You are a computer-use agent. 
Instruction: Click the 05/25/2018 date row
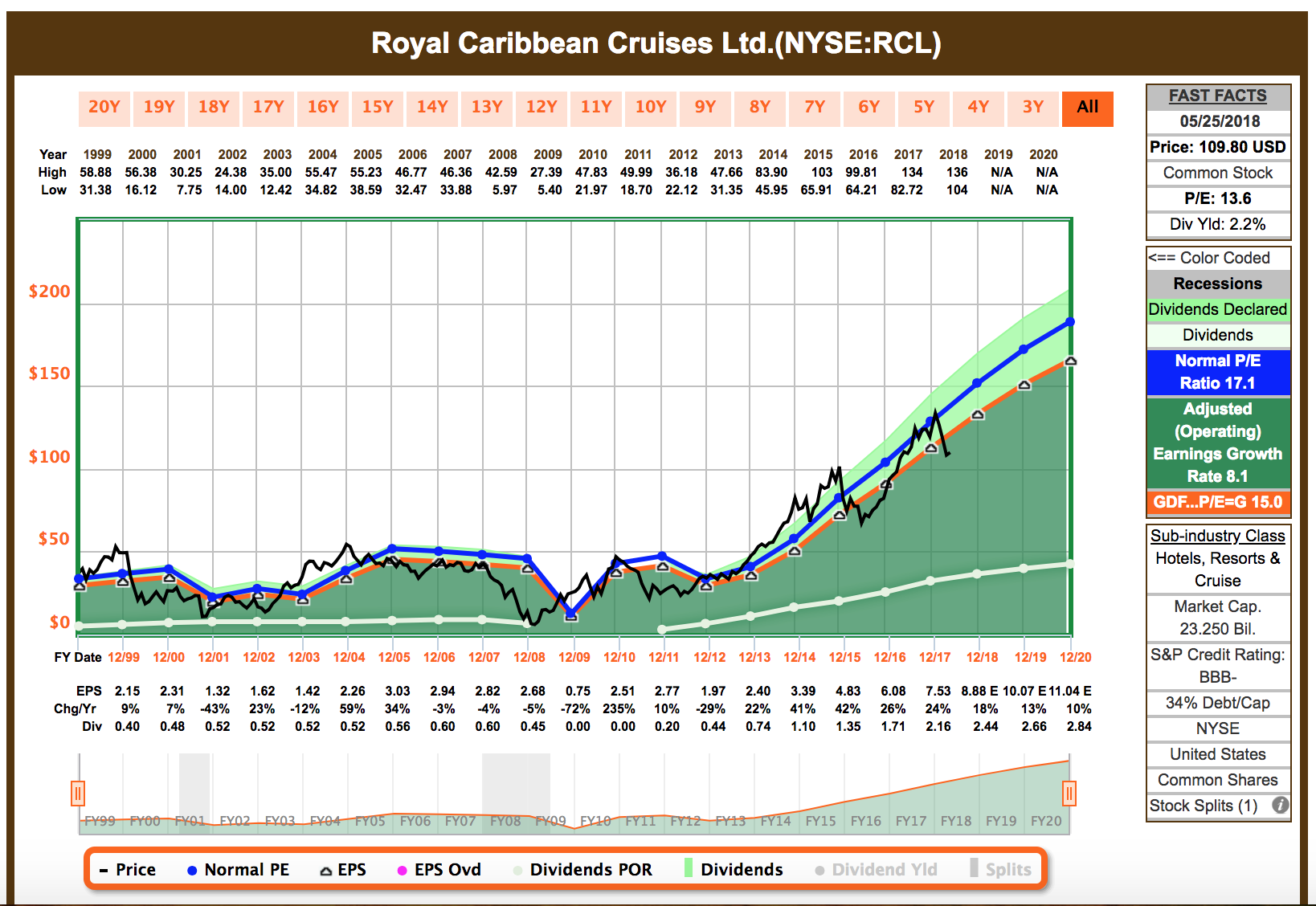pyautogui.click(x=1218, y=121)
